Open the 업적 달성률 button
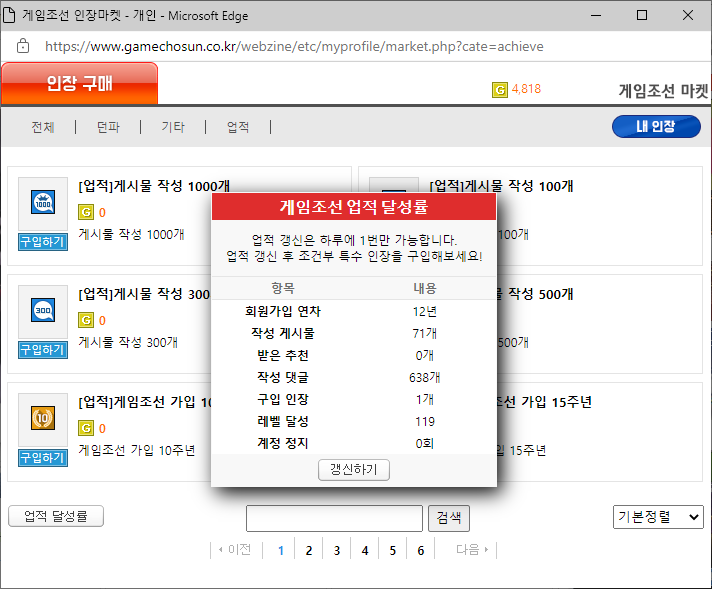Viewport: 712px width, 589px height. pyautogui.click(x=56, y=516)
